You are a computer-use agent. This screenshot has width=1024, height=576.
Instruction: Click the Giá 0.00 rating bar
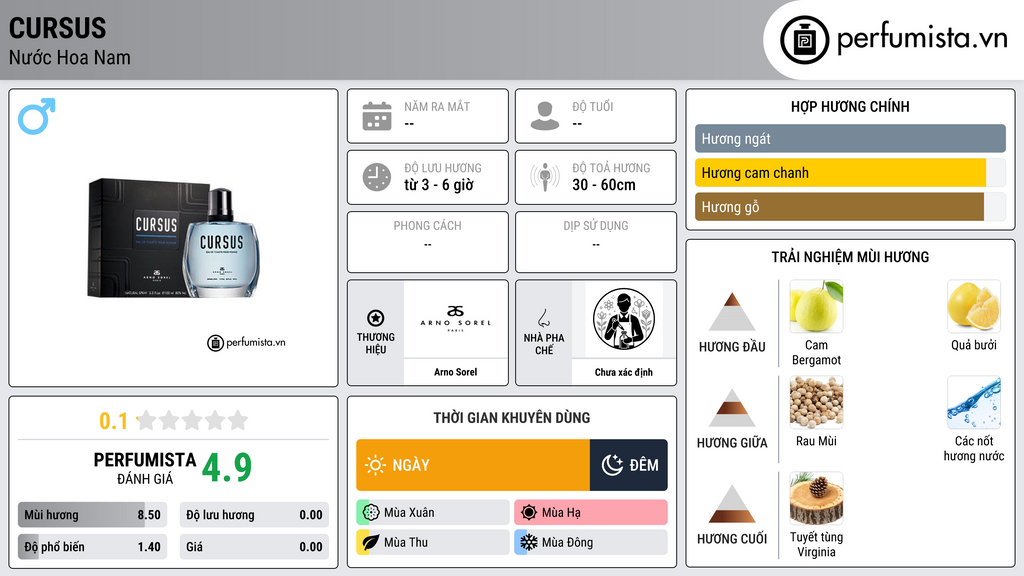pos(254,547)
